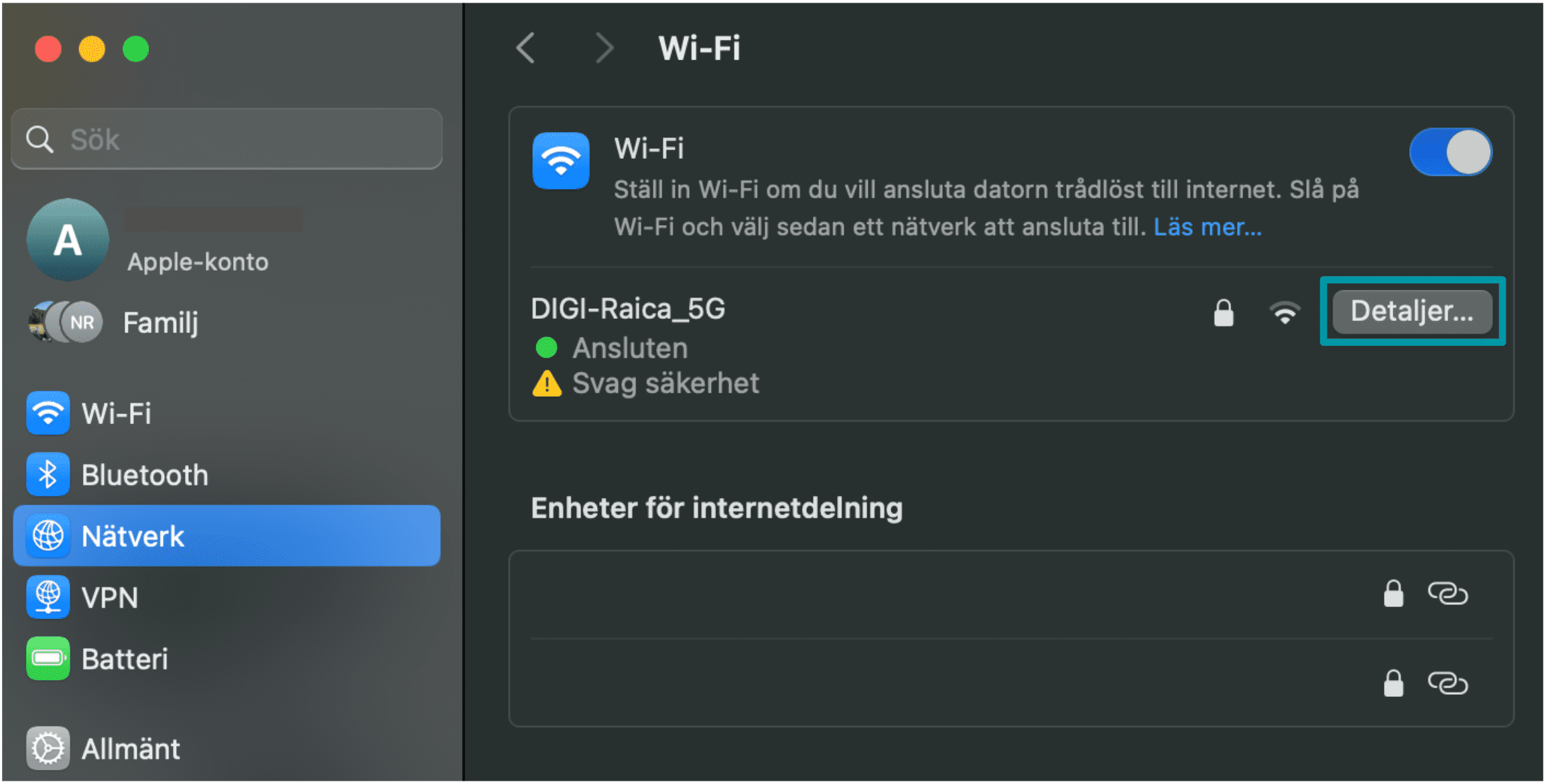Open the Apple-konto profile avatar
The width and height of the screenshot is (1546, 784).
point(68,240)
